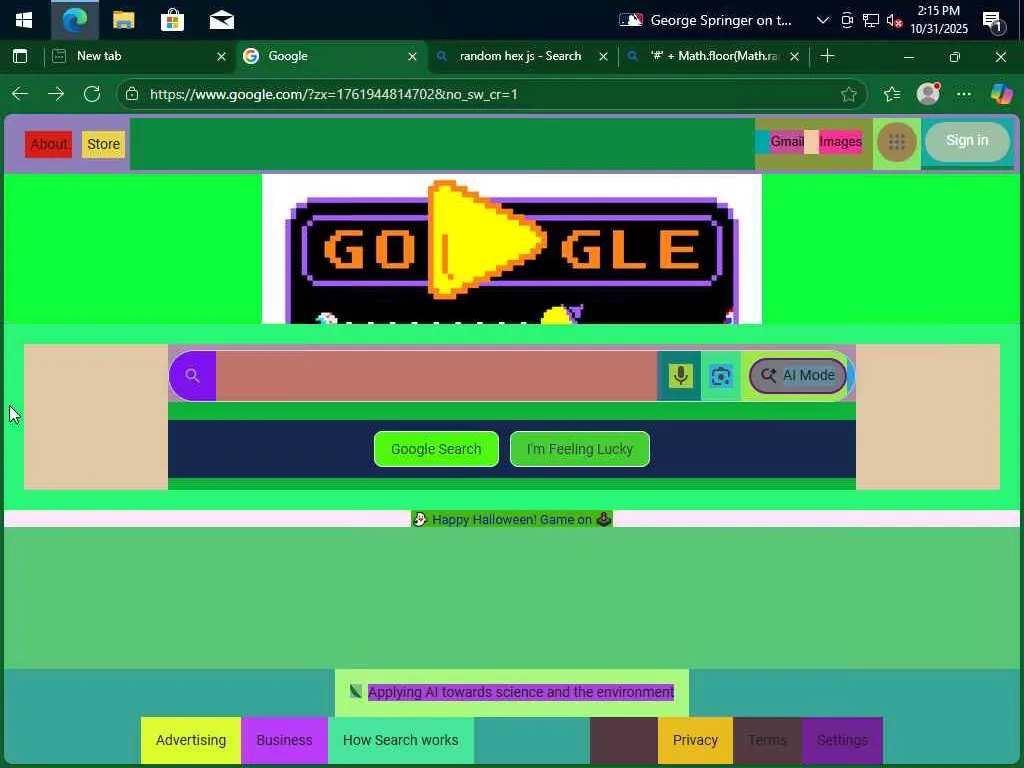Screen dimensions: 1024x768
Task: Open Edge Settings and more ellipsis menu
Action: [964, 94]
